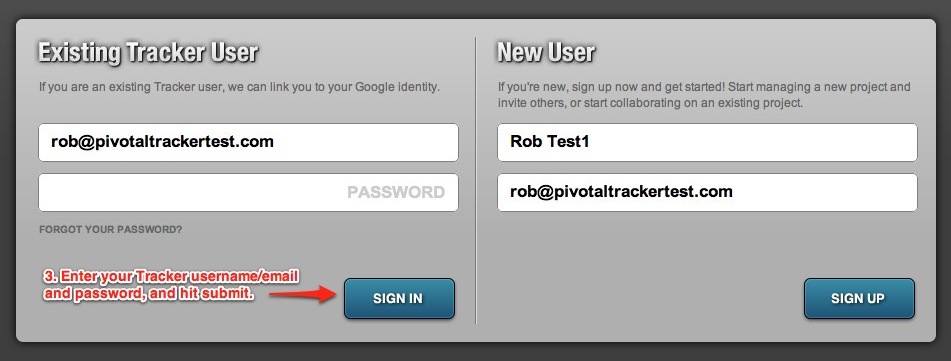Focus the PASSWORD input field
This screenshot has width=951, height=361.
248,193
